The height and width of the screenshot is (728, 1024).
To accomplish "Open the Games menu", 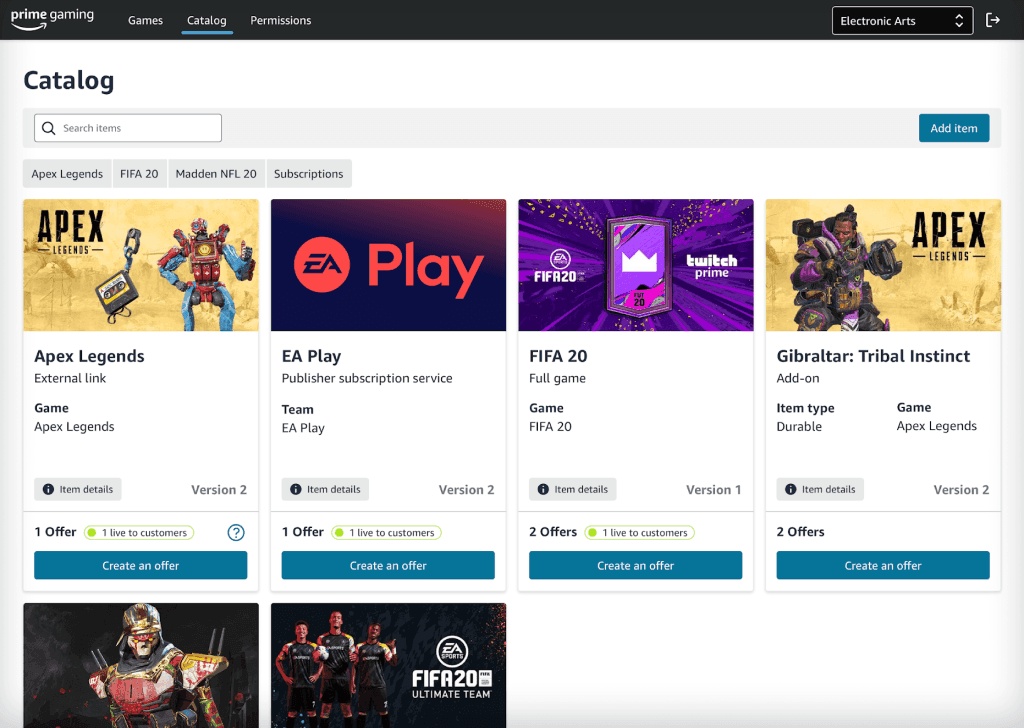I will point(146,20).
